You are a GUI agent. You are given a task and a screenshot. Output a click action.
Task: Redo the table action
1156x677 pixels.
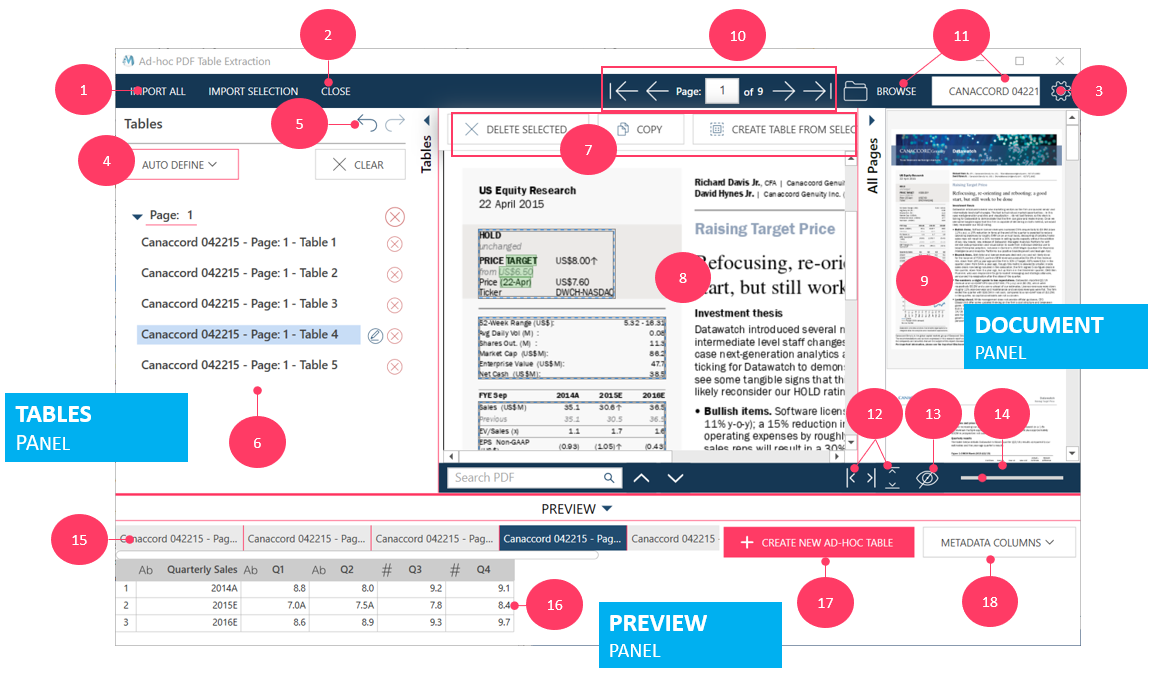(395, 122)
